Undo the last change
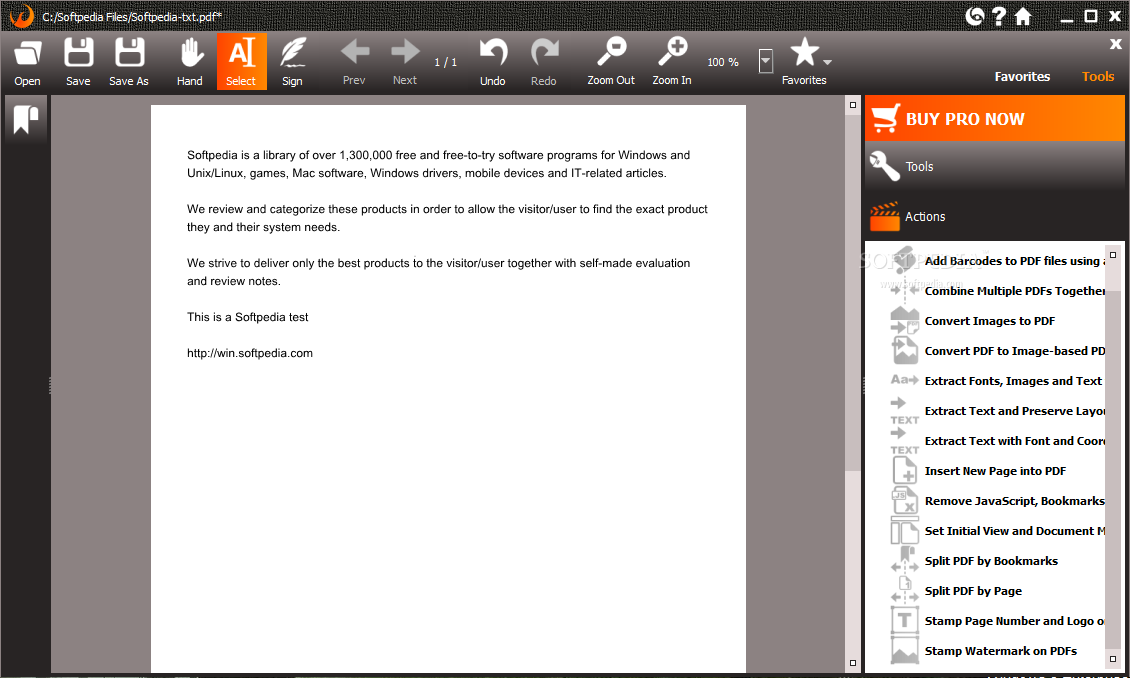The height and width of the screenshot is (678, 1130). tap(493, 62)
